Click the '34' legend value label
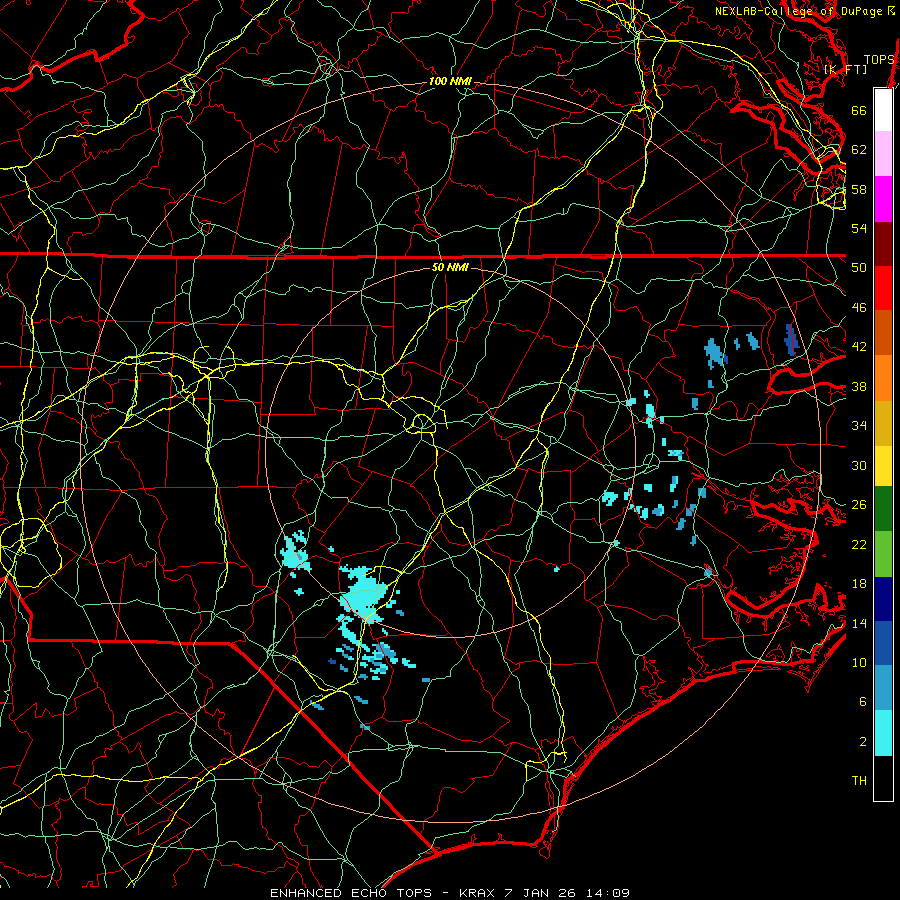The image size is (900, 900). (859, 426)
